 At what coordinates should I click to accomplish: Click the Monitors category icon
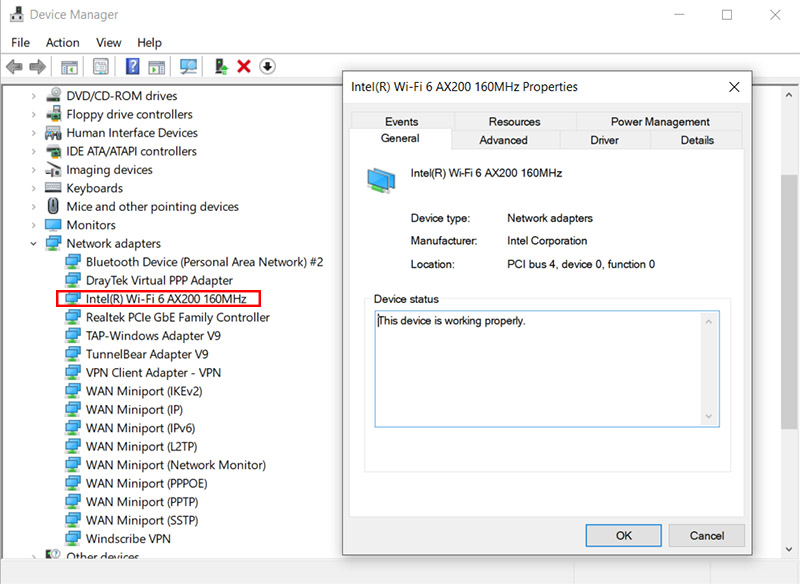(54, 225)
